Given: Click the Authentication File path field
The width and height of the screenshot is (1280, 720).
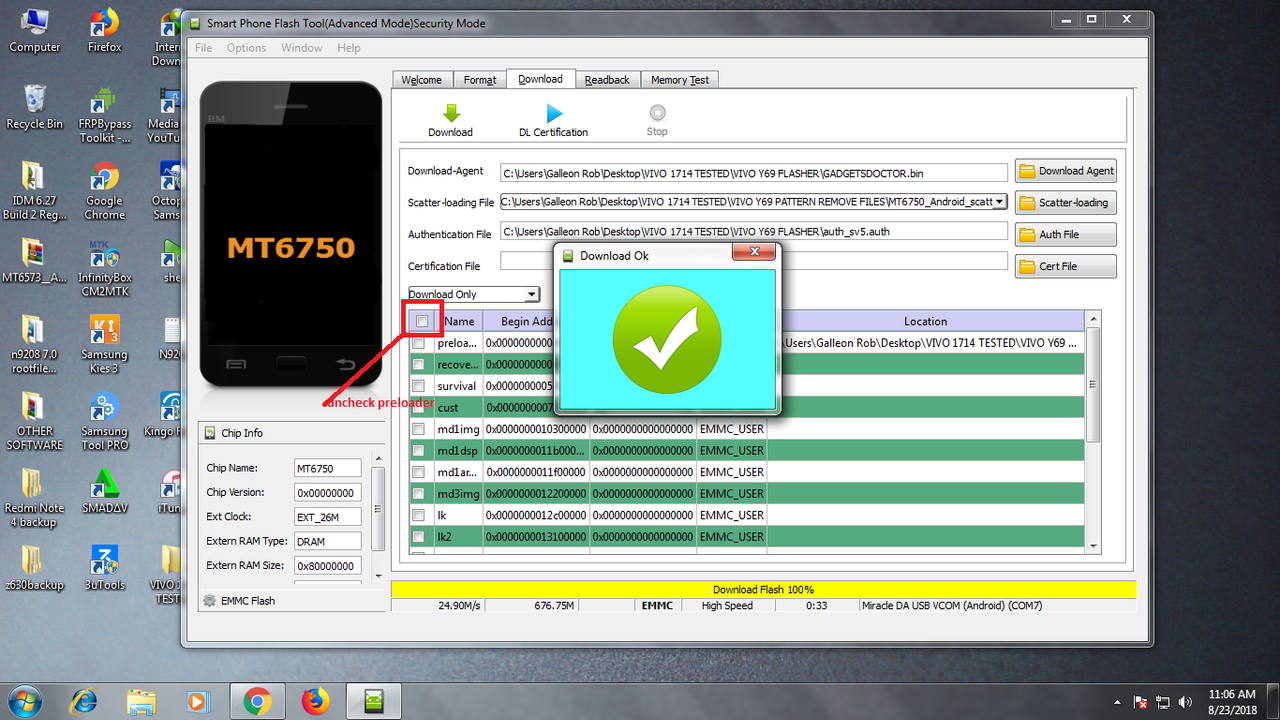Looking at the screenshot, I should click(x=754, y=232).
